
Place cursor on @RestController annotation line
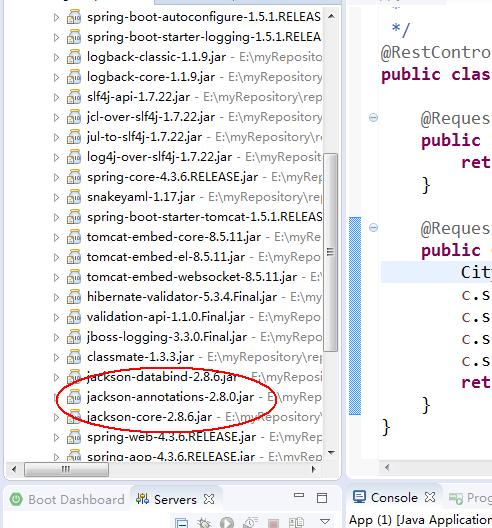tap(435, 53)
